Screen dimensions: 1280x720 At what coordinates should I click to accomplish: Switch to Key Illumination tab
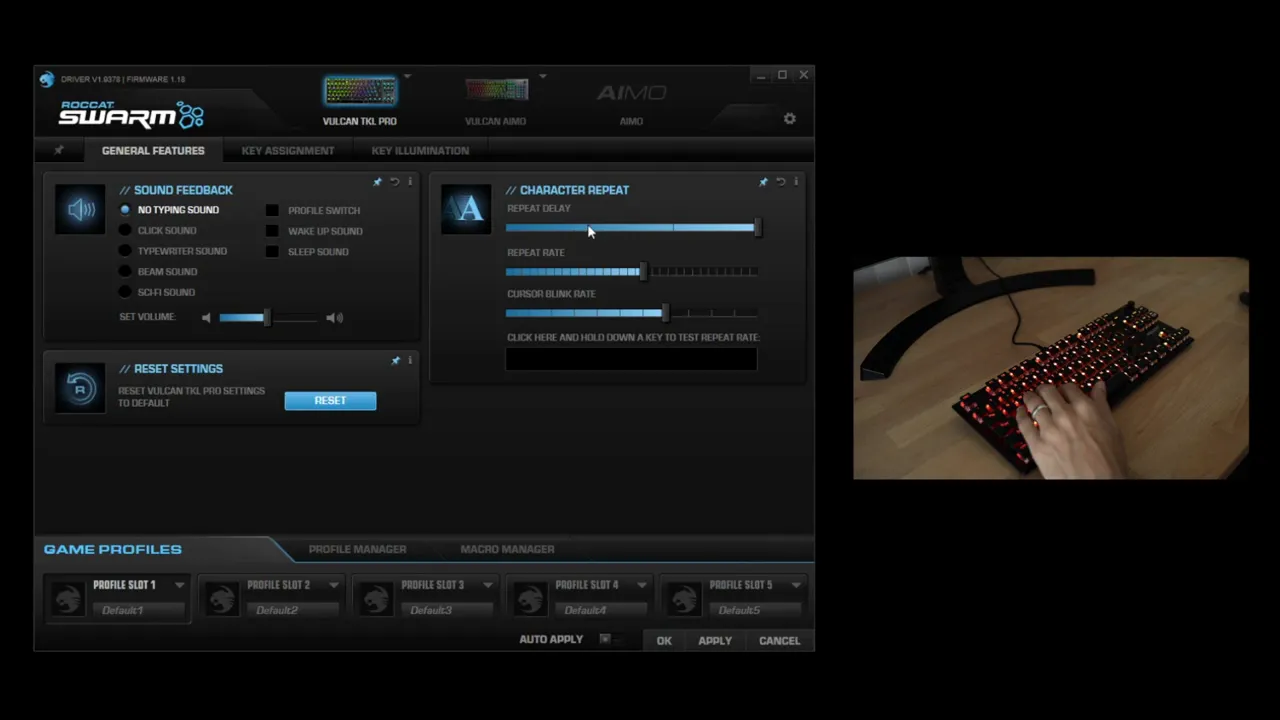[x=420, y=150]
